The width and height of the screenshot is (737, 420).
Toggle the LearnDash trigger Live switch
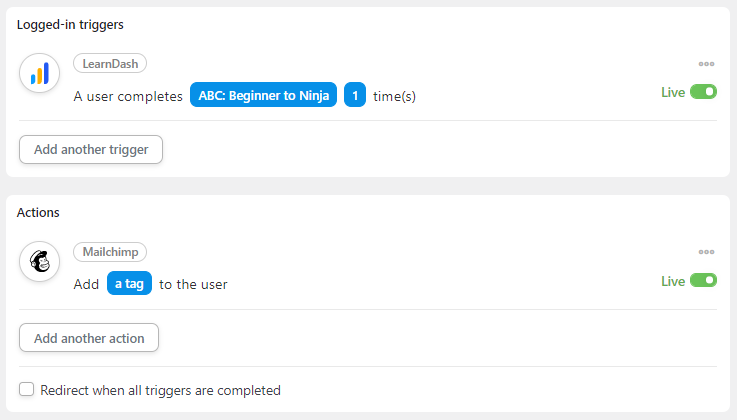pos(703,92)
